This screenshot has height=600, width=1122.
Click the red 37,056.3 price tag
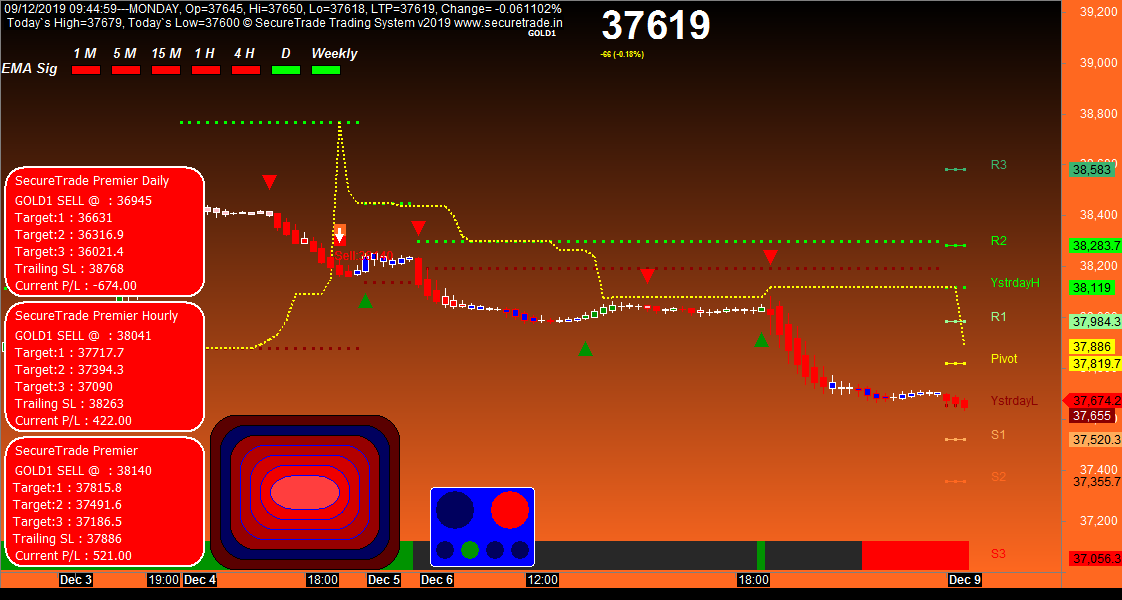click(x=1095, y=559)
